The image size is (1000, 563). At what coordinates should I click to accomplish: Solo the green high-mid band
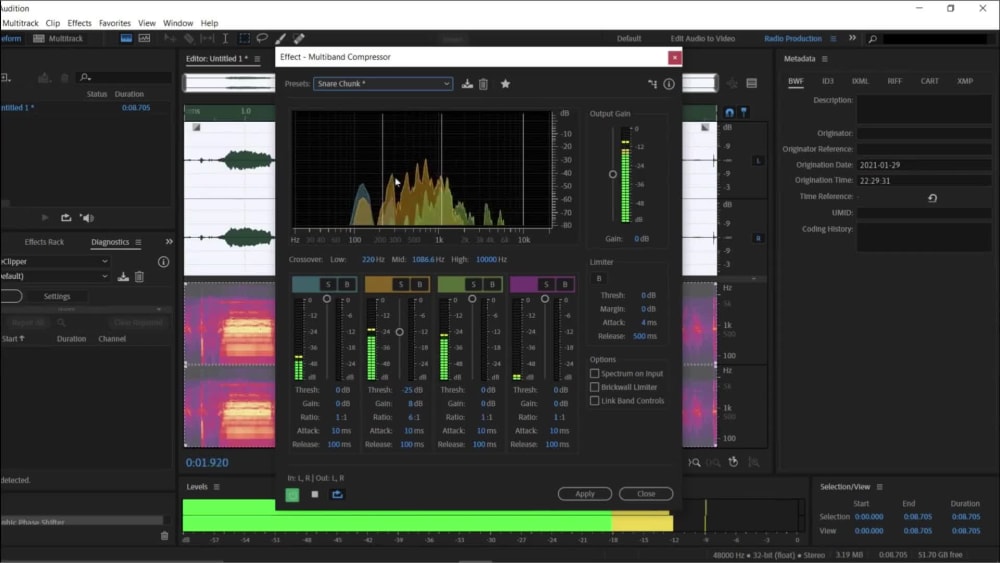(x=473, y=284)
